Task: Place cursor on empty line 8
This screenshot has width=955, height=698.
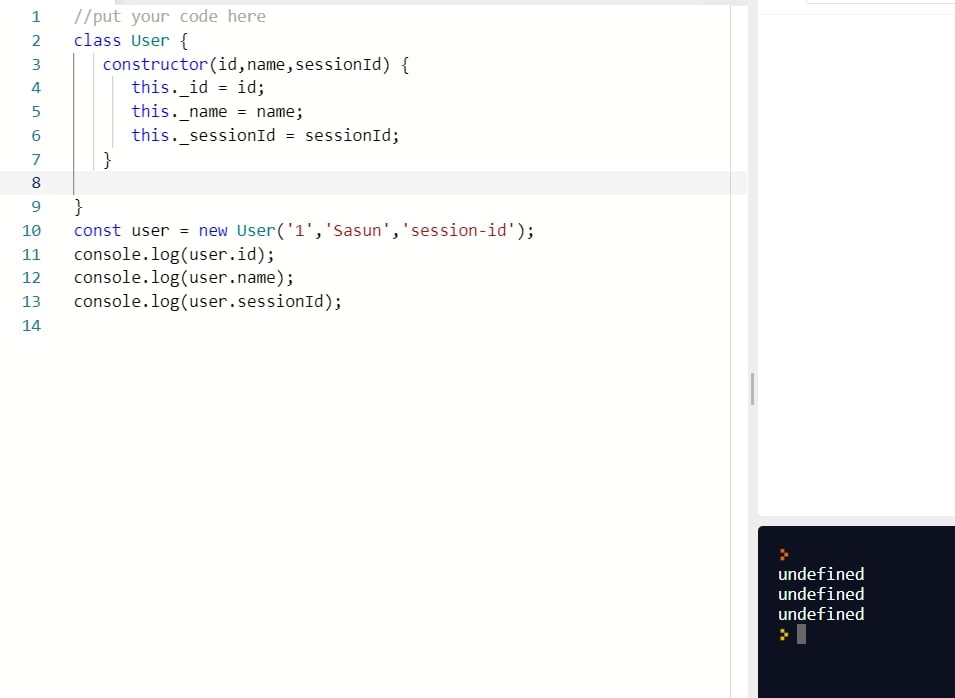Action: [402, 183]
